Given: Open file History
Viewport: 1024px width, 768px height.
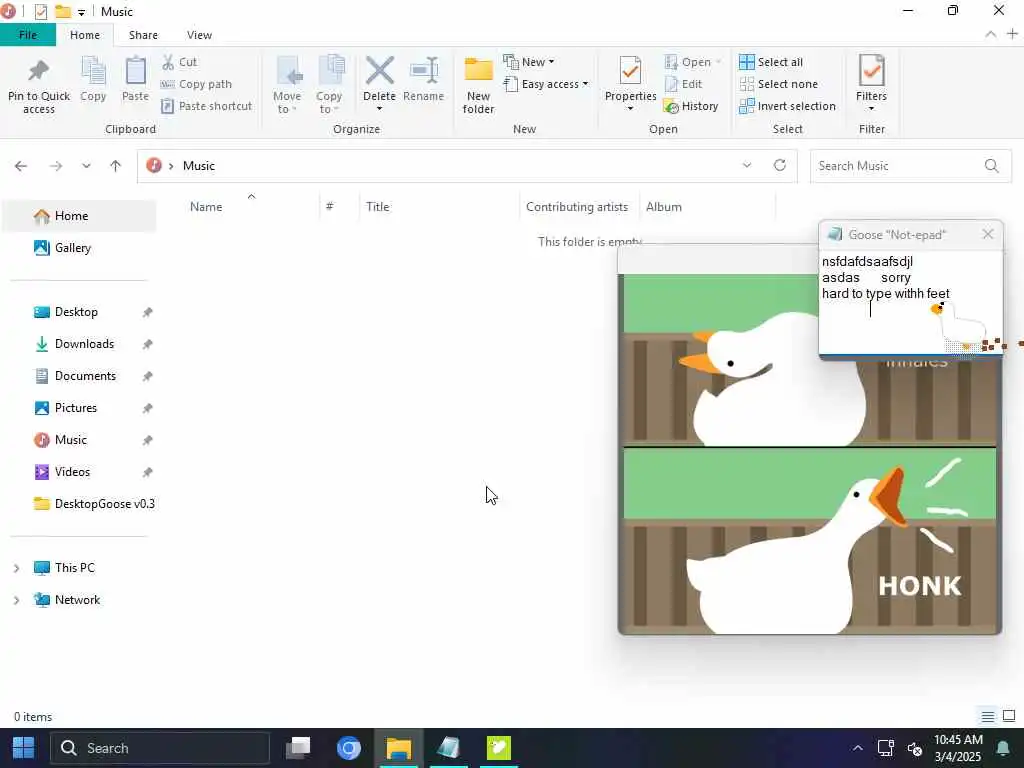Looking at the screenshot, I should (x=691, y=106).
